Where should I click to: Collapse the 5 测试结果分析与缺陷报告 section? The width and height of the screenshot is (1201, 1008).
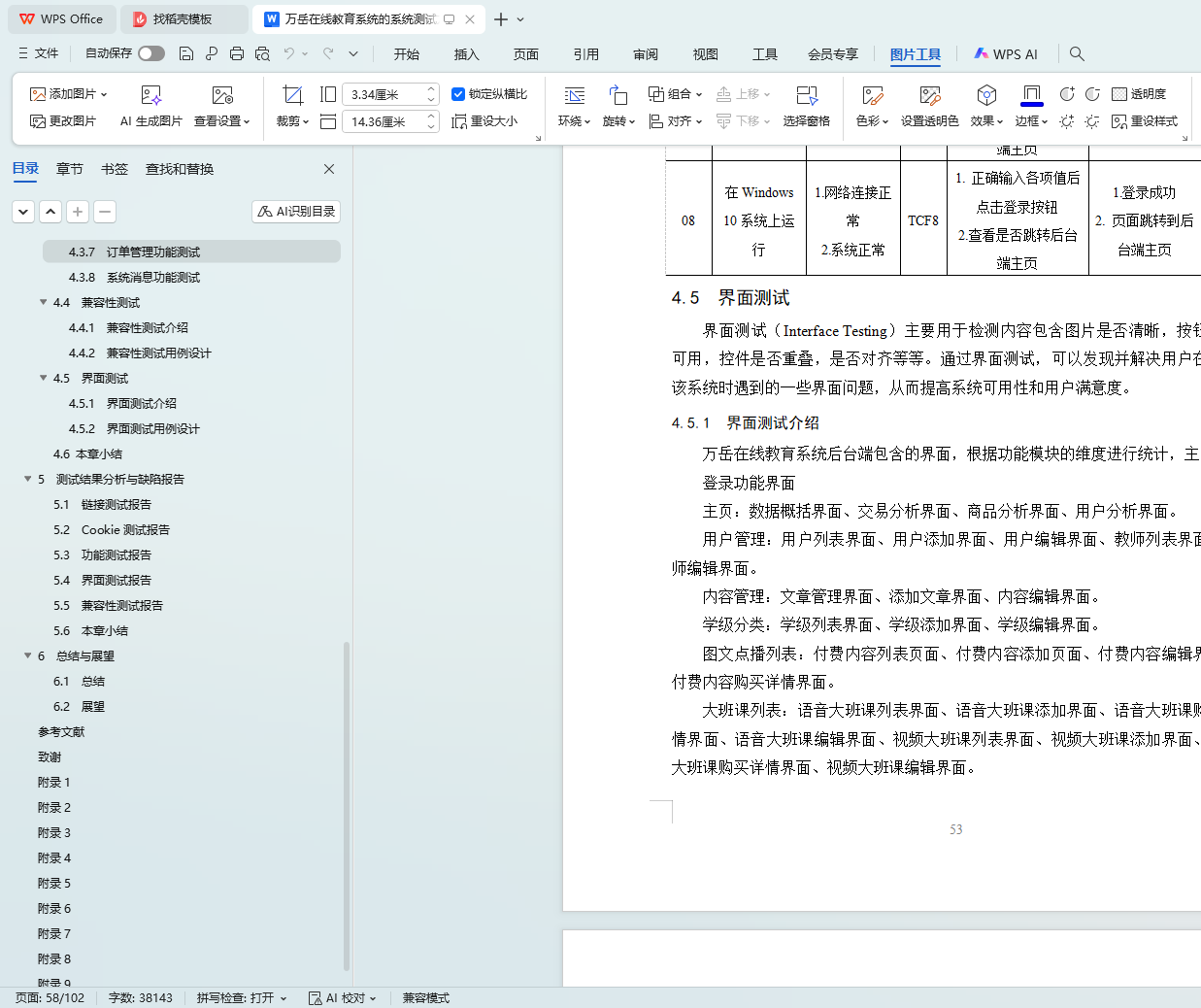point(28,479)
